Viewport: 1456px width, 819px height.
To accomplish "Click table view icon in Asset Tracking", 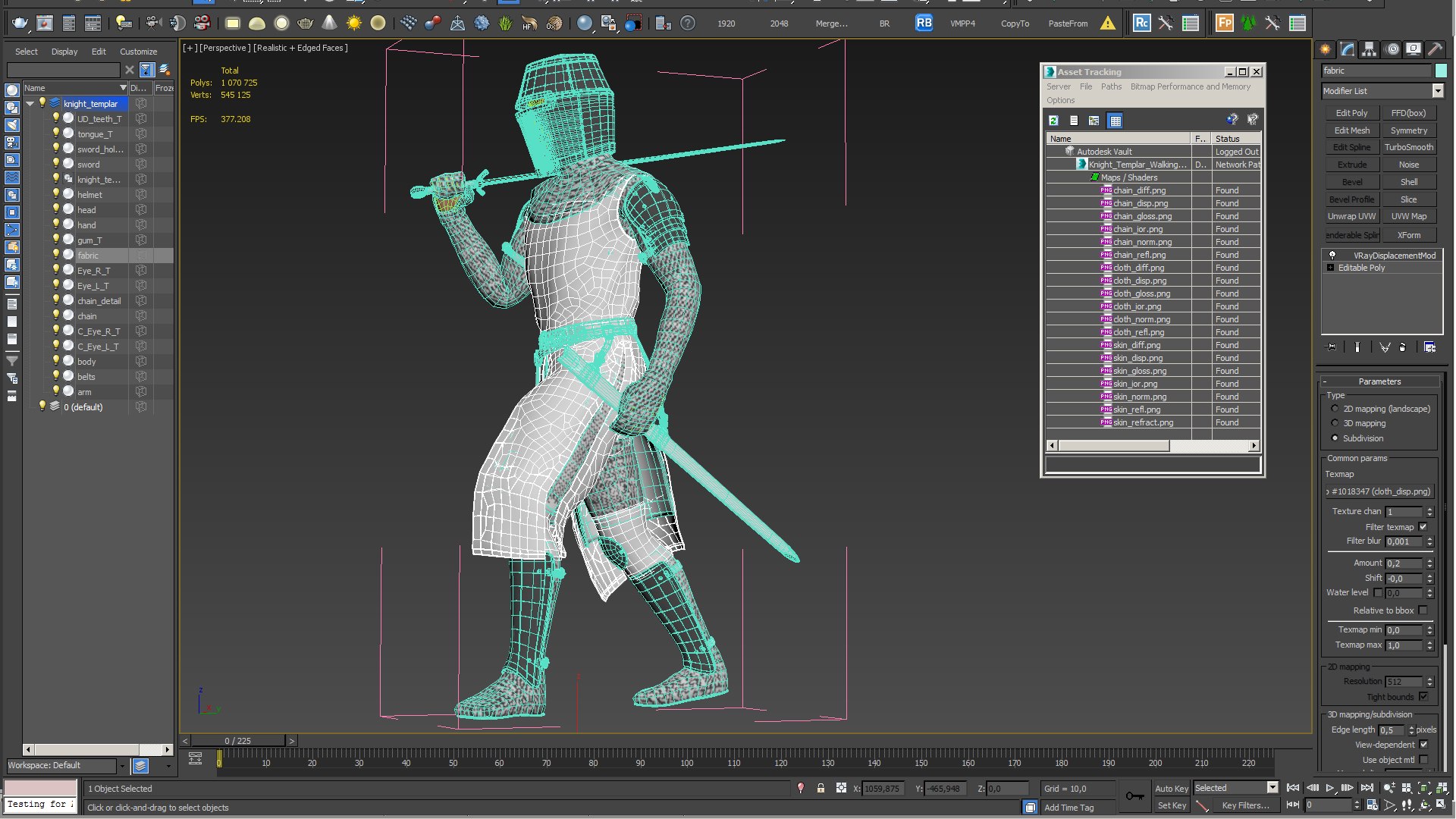I will [x=1115, y=121].
